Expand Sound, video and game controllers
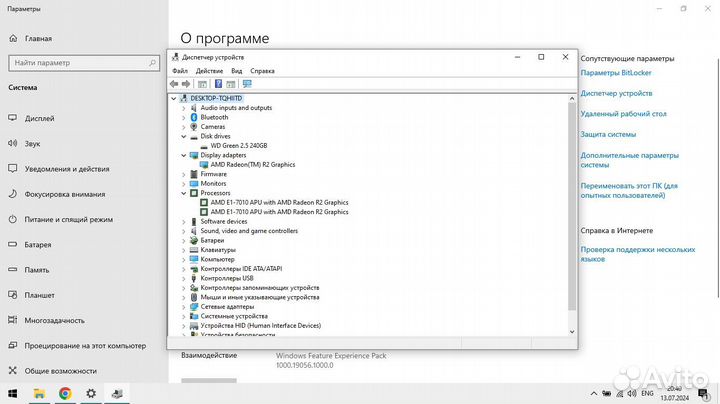720x404 pixels. 184,231
